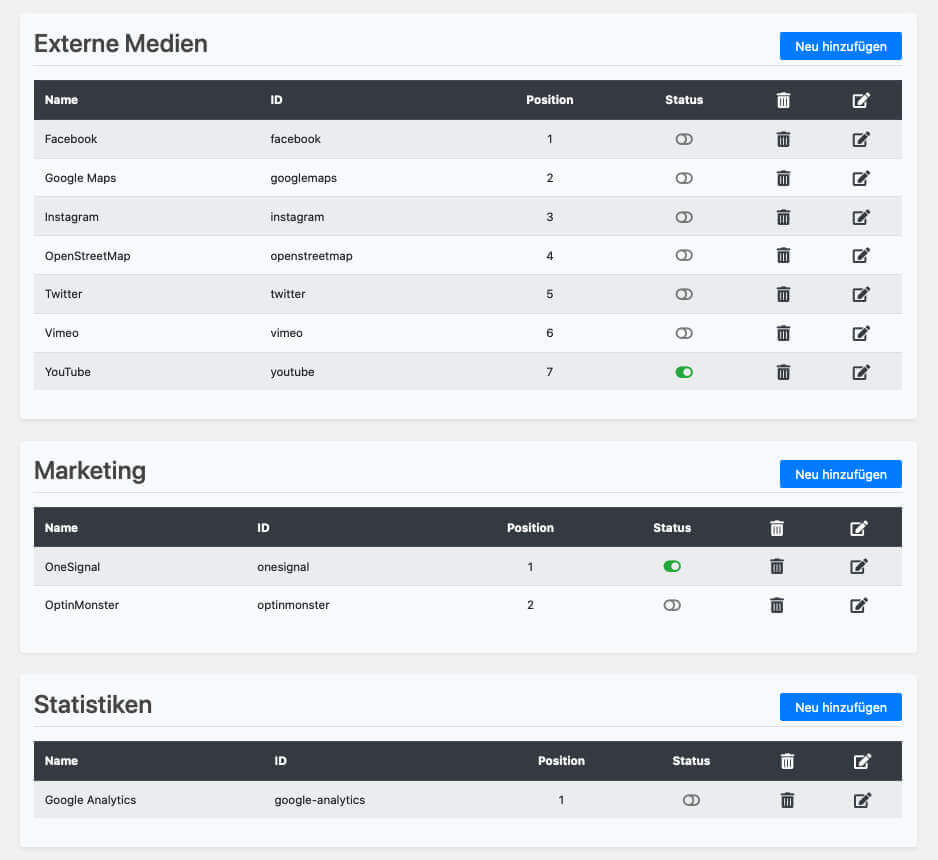Add new entry under Marketing

(840, 474)
